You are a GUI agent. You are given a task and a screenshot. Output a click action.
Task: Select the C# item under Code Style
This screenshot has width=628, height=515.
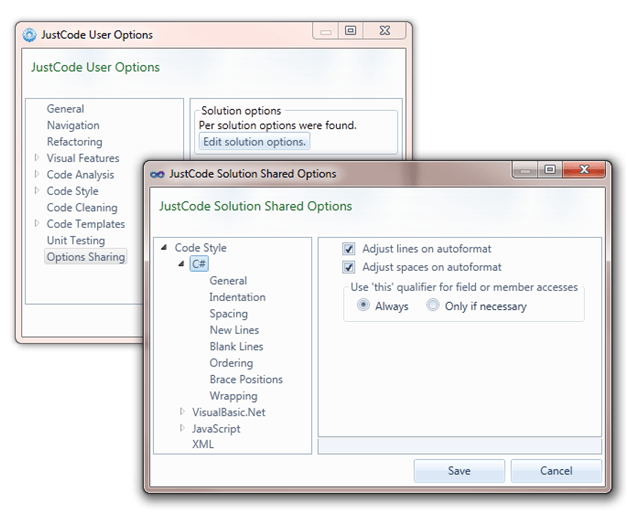click(199, 264)
